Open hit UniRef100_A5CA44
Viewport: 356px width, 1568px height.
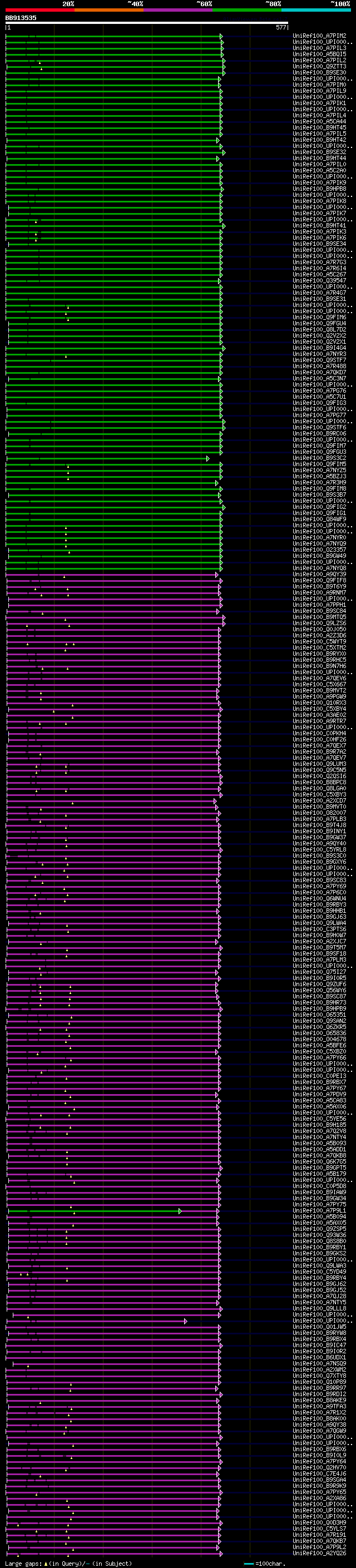coord(319,121)
